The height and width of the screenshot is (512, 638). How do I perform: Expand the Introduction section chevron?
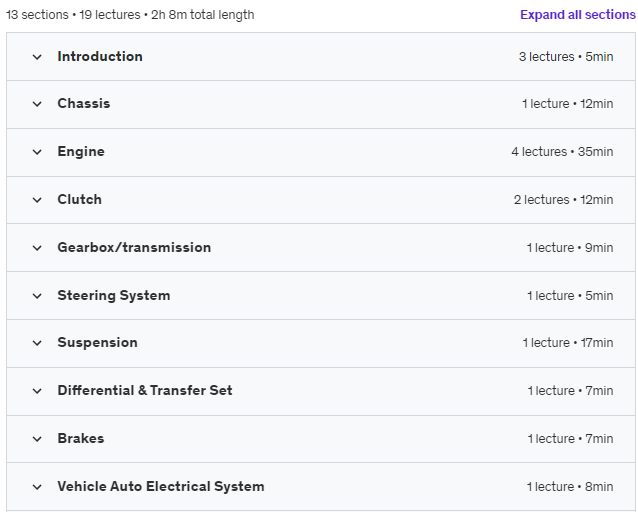coord(37,57)
